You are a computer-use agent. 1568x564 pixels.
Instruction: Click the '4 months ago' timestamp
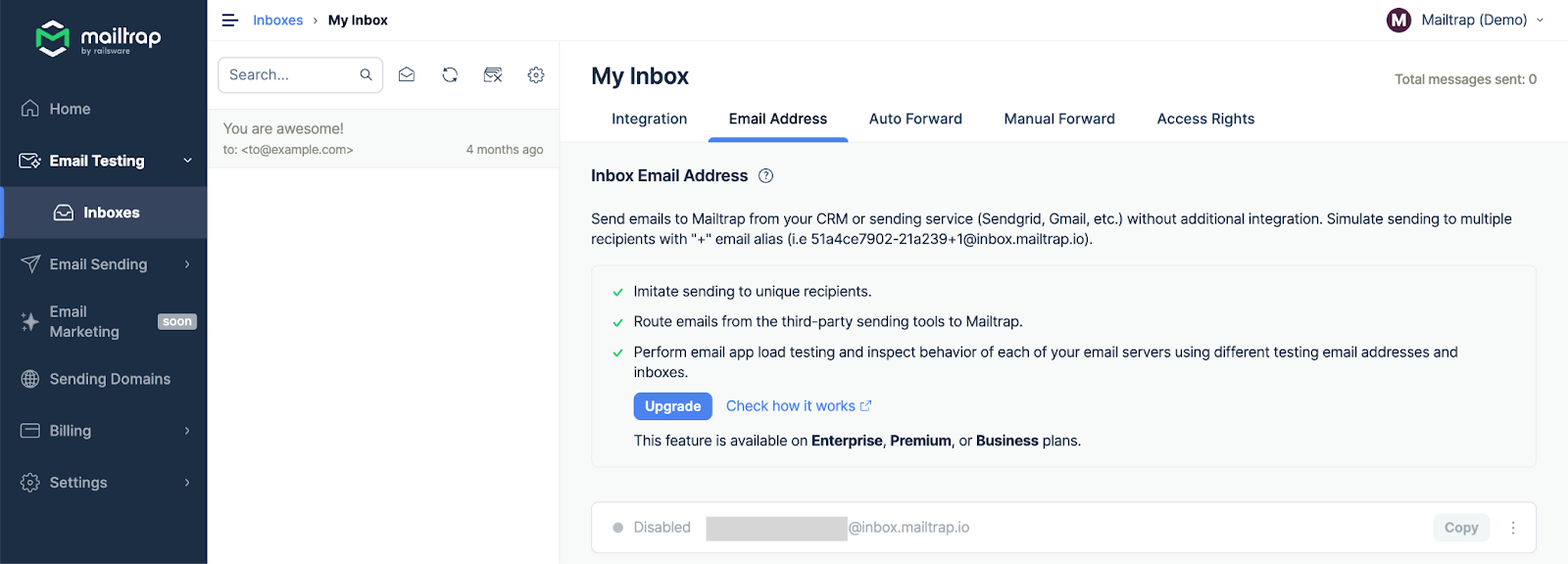point(505,150)
